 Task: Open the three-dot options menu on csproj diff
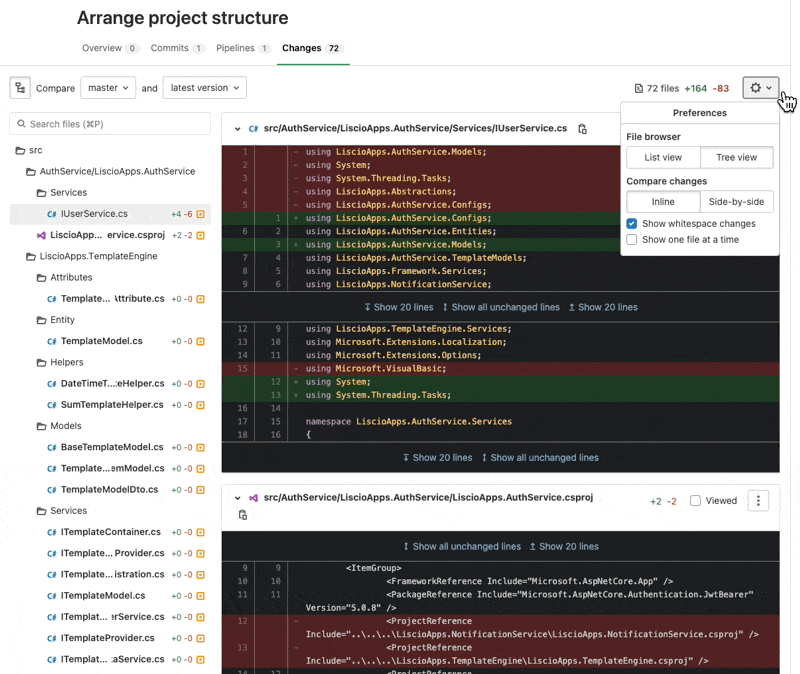758,500
